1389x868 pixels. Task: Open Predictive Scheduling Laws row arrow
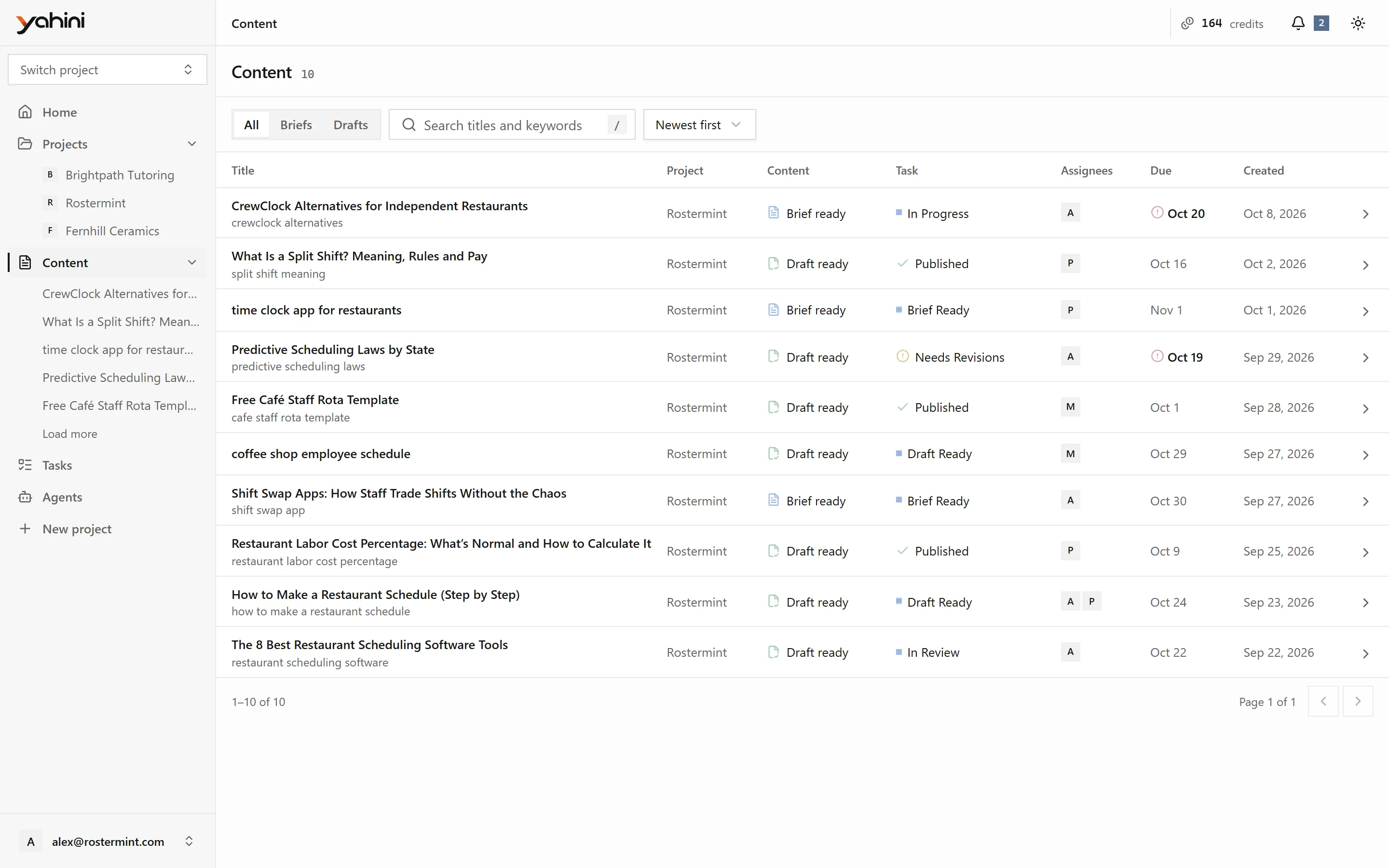click(1365, 358)
